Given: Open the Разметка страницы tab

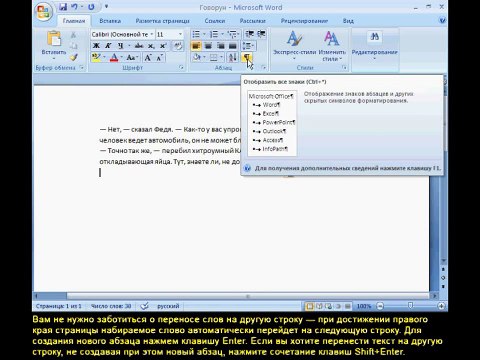Looking at the screenshot, I should coord(162,21).
